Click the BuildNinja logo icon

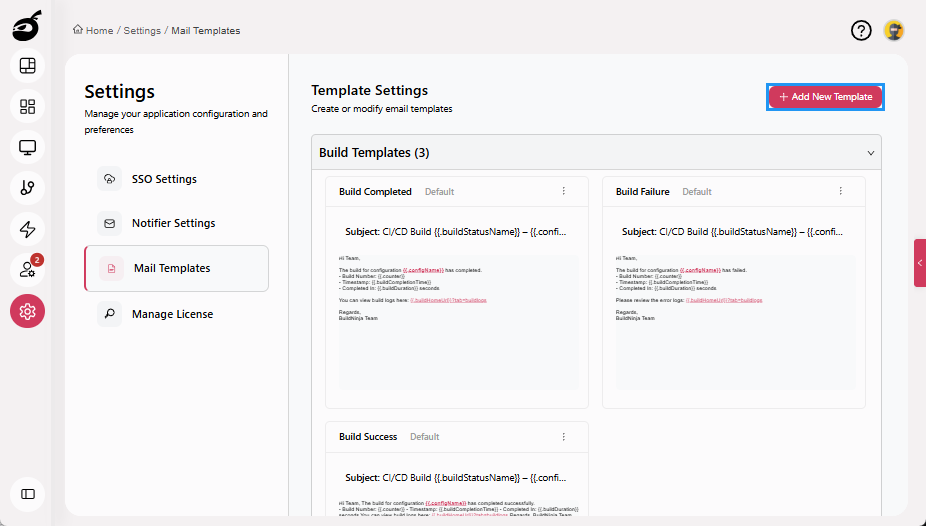27,26
